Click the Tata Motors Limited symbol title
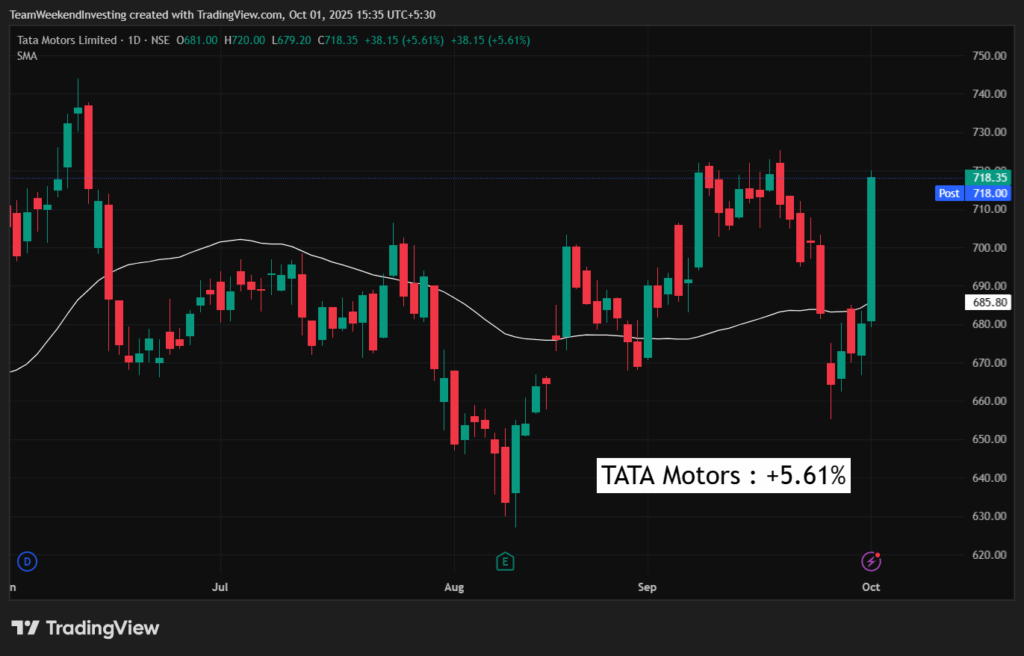1024x656 pixels. 64,41
